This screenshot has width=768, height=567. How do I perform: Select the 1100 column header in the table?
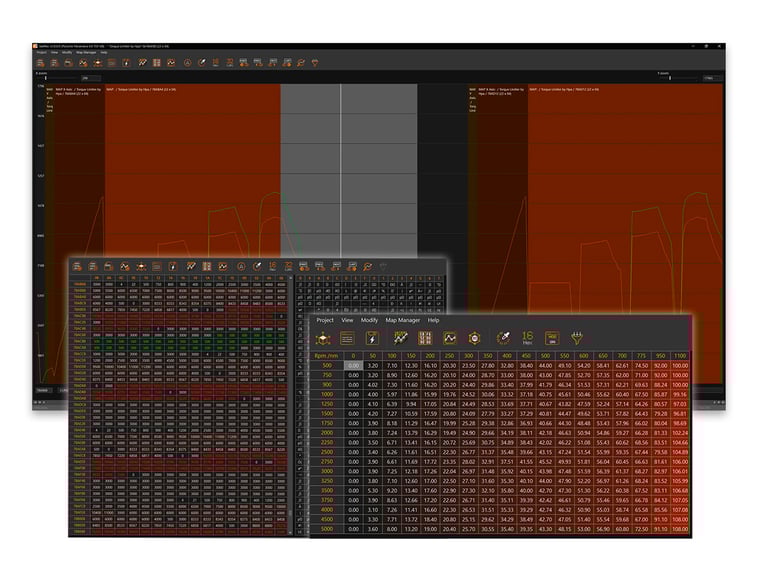click(680, 356)
